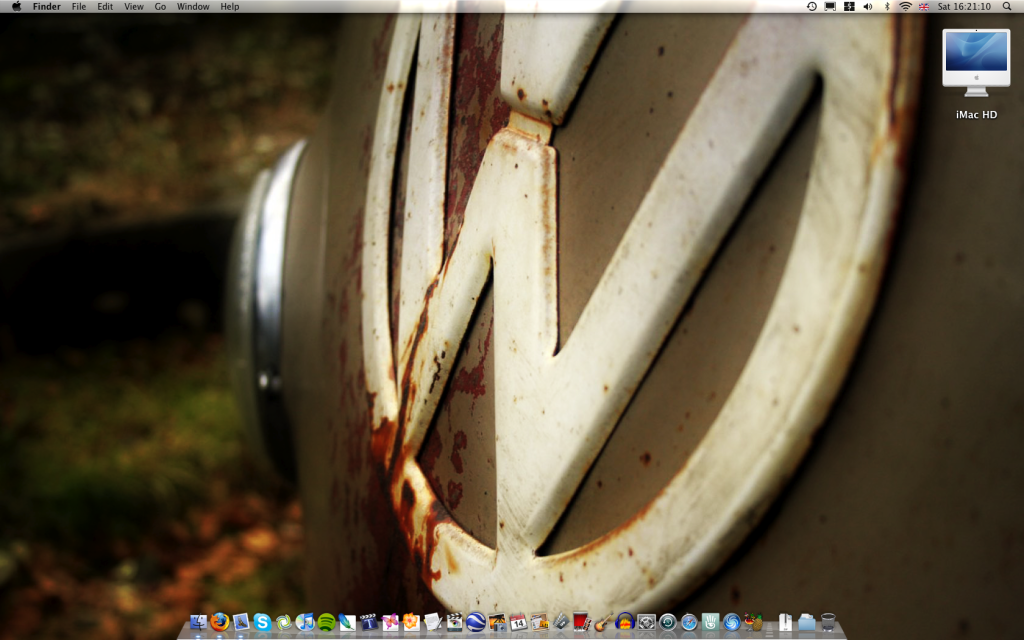Open the orange flower app

(411, 622)
